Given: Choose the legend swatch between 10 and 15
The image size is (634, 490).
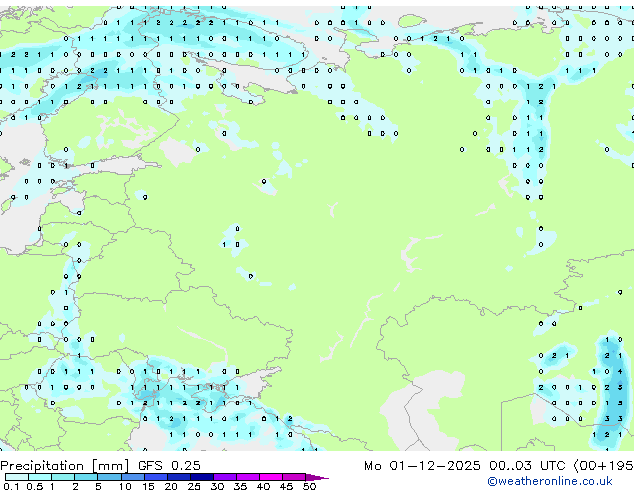Looking at the screenshot, I should coord(132,477).
